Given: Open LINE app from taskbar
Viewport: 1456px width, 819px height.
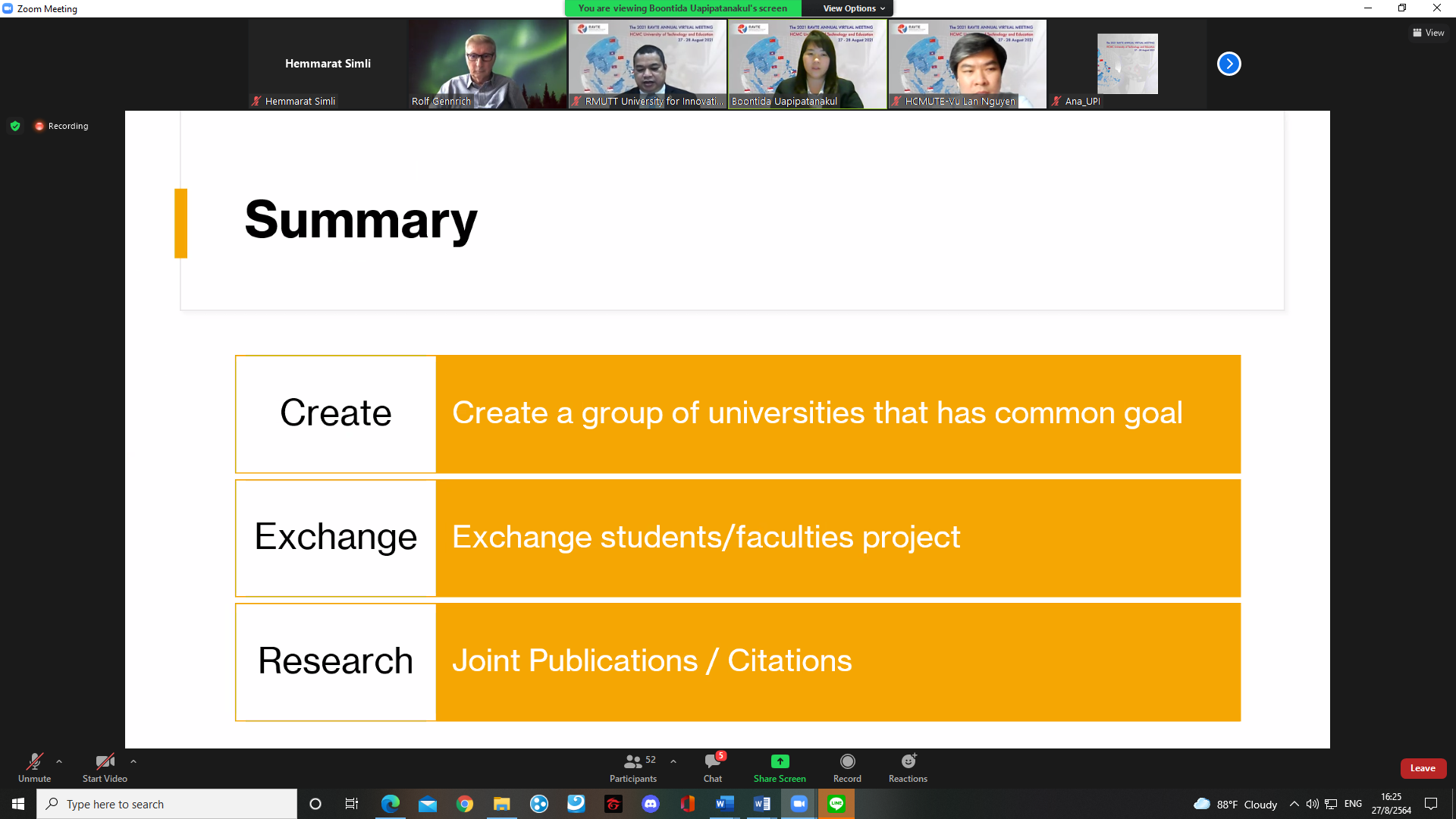Looking at the screenshot, I should pyautogui.click(x=836, y=804).
